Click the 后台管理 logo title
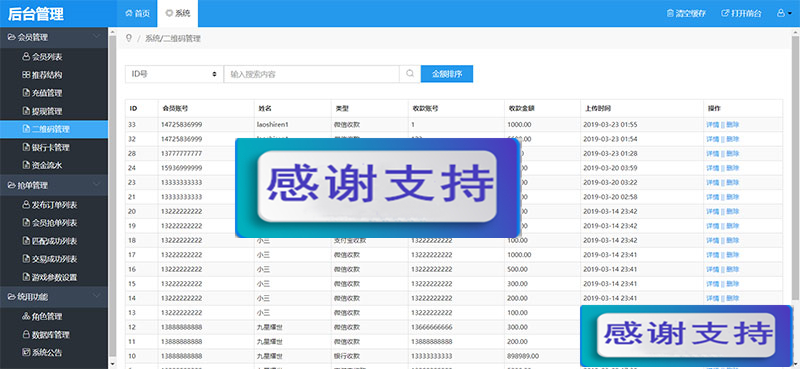Screen dimensions: 800x369 [x=36, y=14]
